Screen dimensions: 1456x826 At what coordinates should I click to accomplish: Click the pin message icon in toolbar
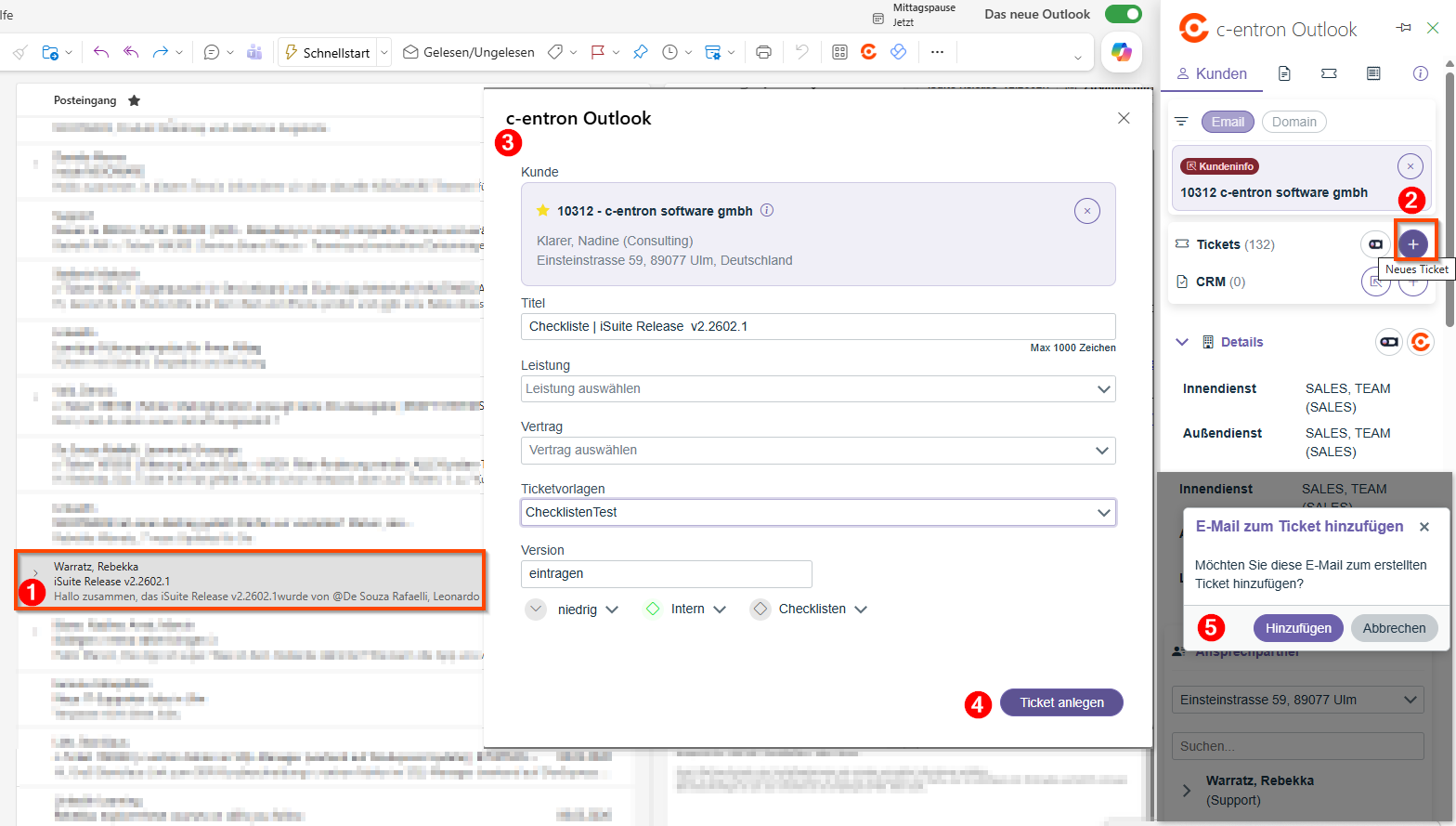pyautogui.click(x=640, y=53)
